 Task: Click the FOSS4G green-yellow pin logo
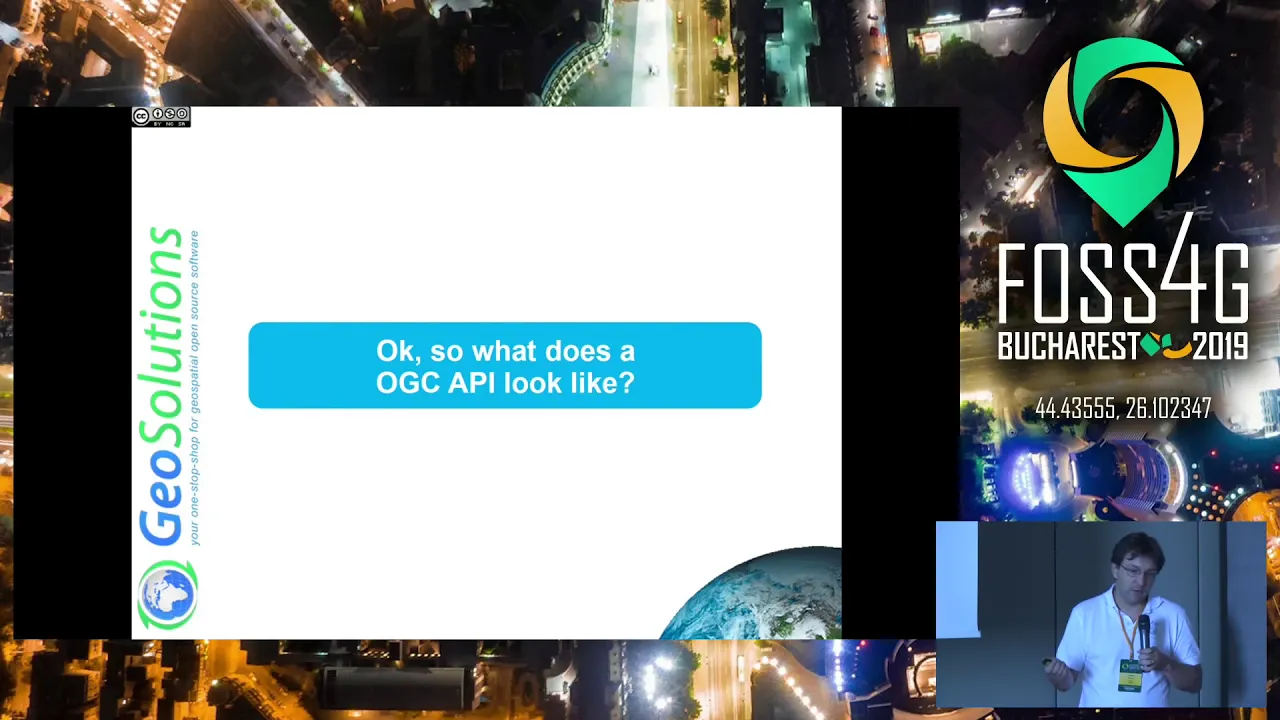1123,131
